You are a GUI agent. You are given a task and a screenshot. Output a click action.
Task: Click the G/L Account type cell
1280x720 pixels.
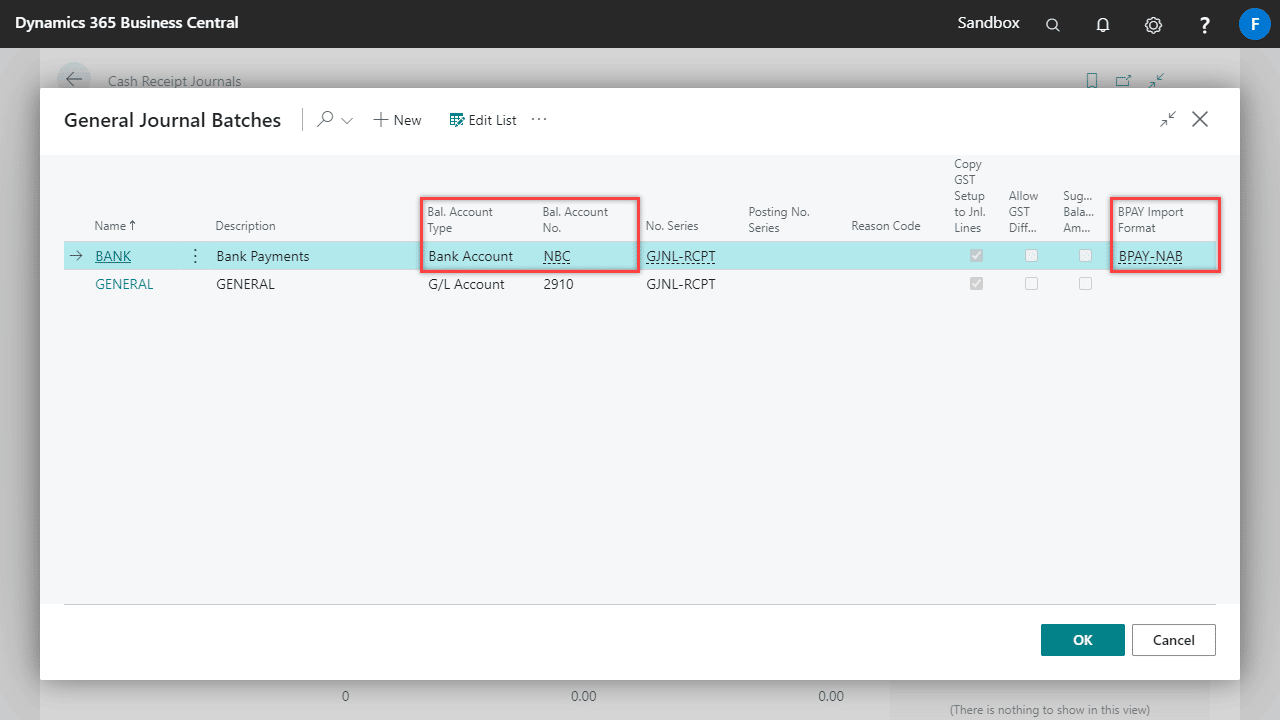click(x=466, y=284)
